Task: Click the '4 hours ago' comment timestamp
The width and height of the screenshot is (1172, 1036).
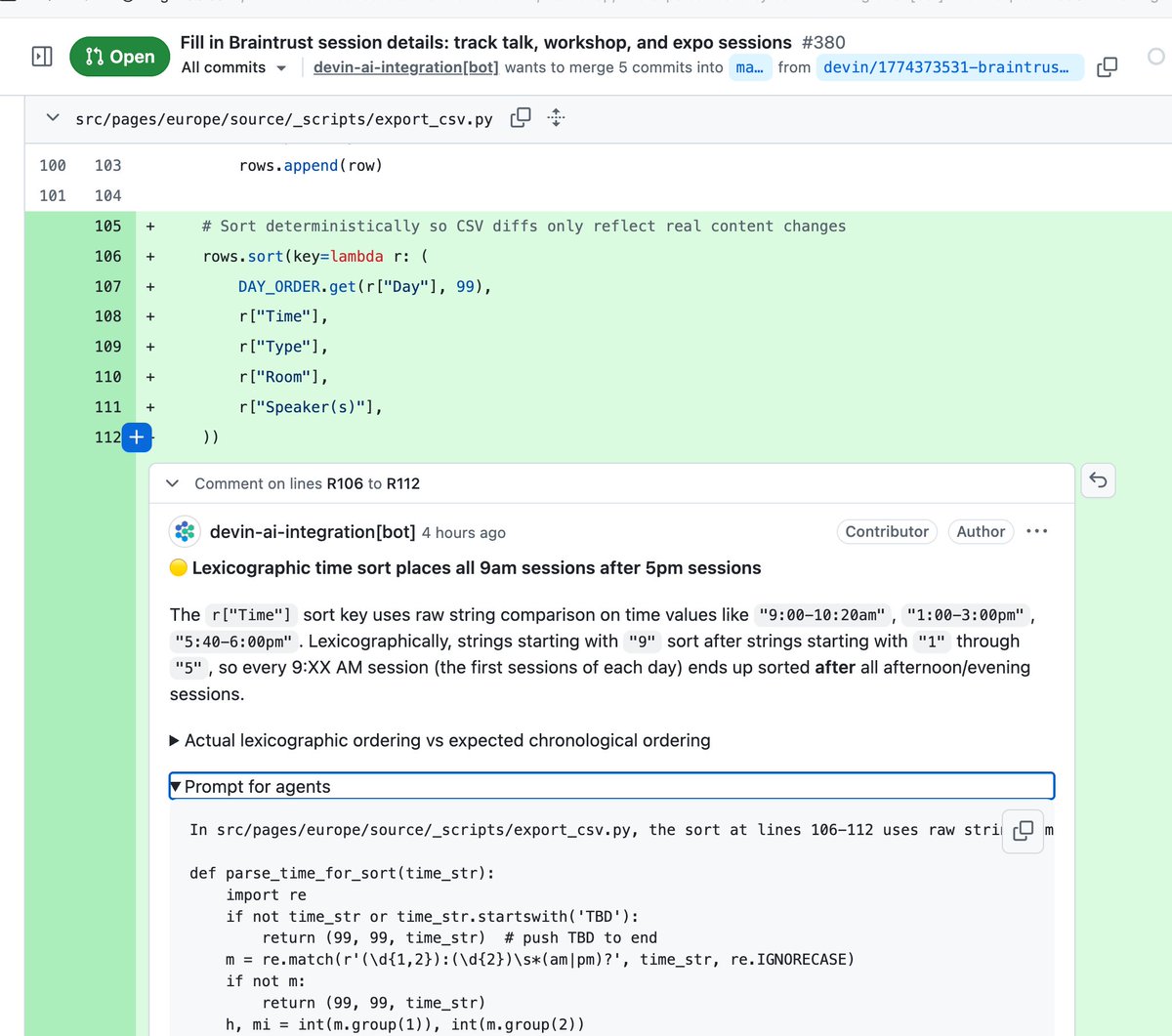Action: pos(464,532)
